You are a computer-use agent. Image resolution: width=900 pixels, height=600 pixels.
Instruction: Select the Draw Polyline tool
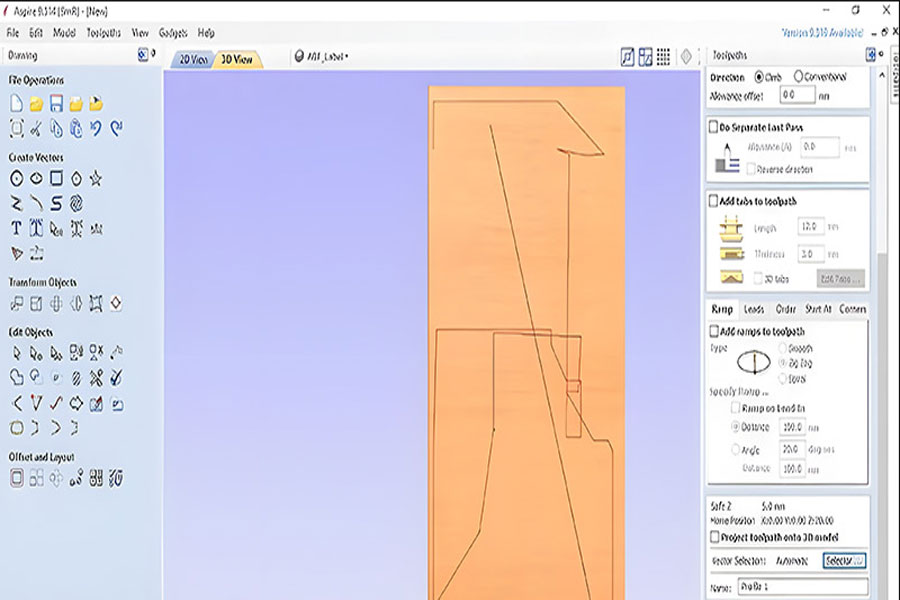click(x=17, y=203)
